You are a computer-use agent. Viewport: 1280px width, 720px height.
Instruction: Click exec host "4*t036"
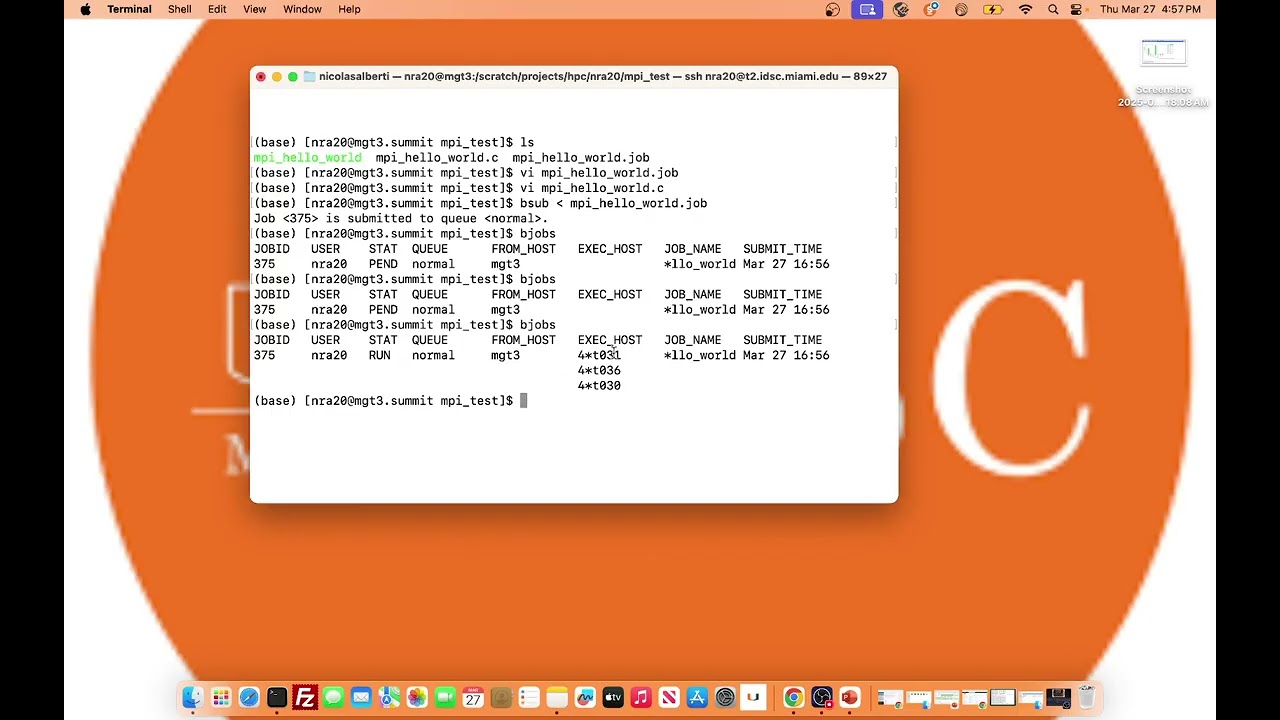(x=599, y=371)
